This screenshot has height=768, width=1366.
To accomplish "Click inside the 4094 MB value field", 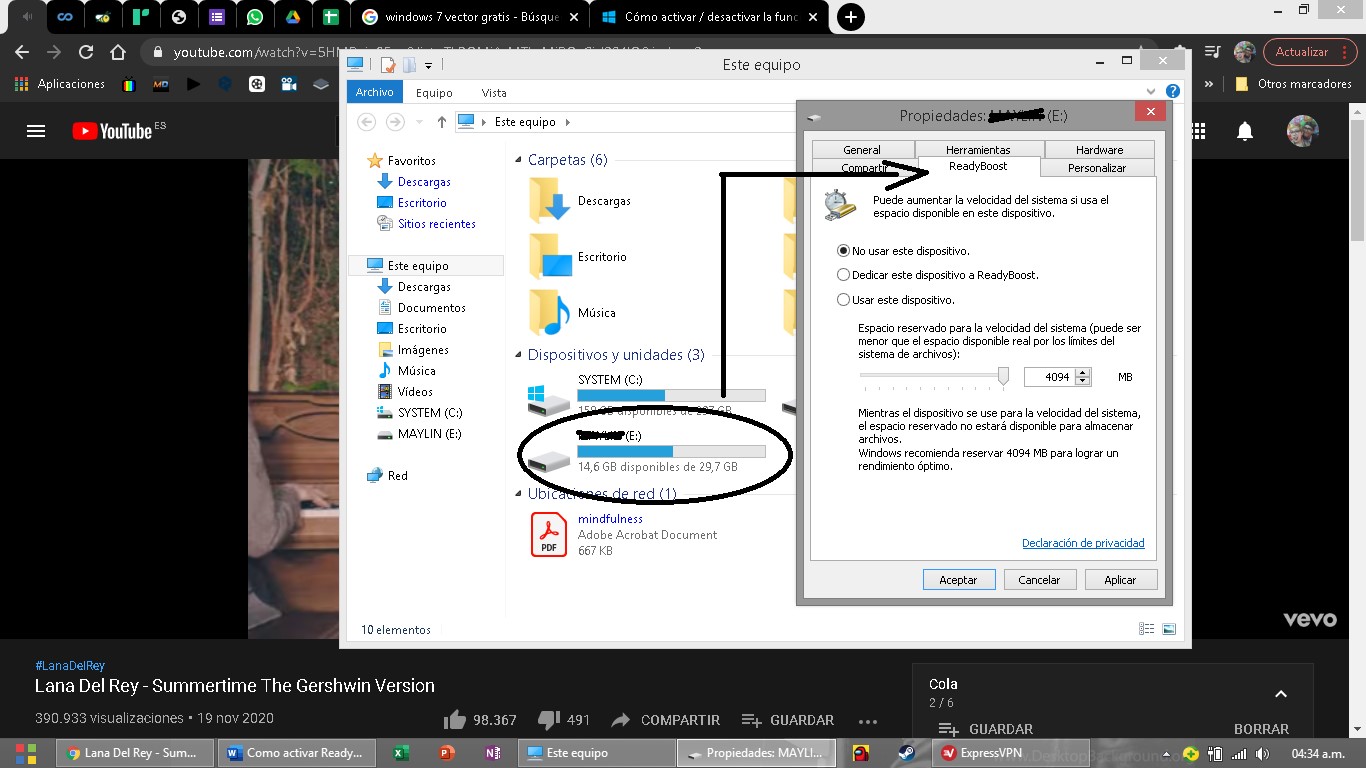I will click(1050, 376).
